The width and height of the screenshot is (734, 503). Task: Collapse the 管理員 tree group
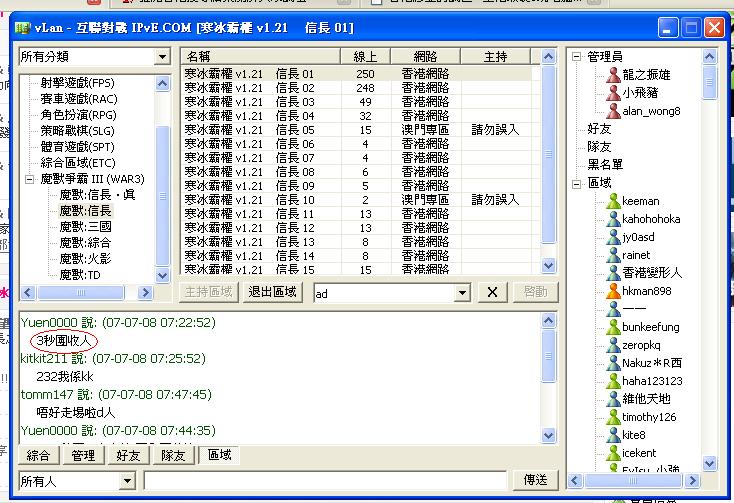pyautogui.click(x=577, y=57)
